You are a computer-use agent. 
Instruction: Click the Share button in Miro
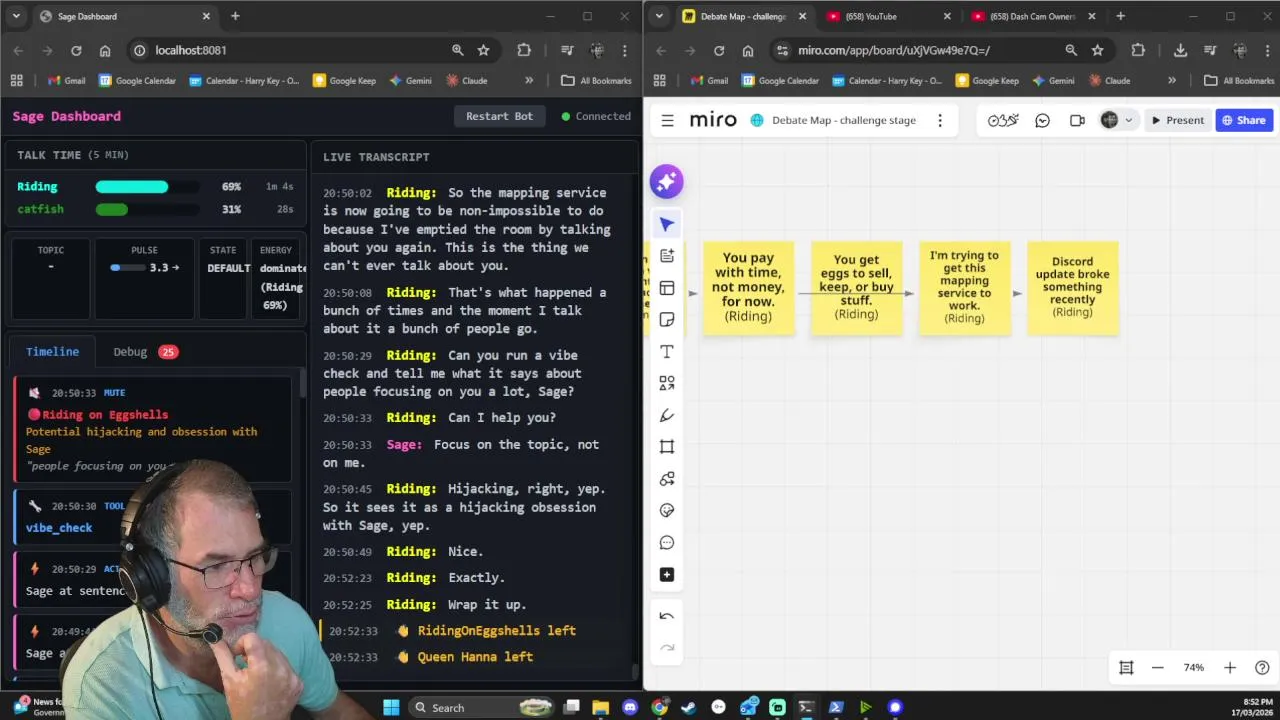tap(1243, 120)
